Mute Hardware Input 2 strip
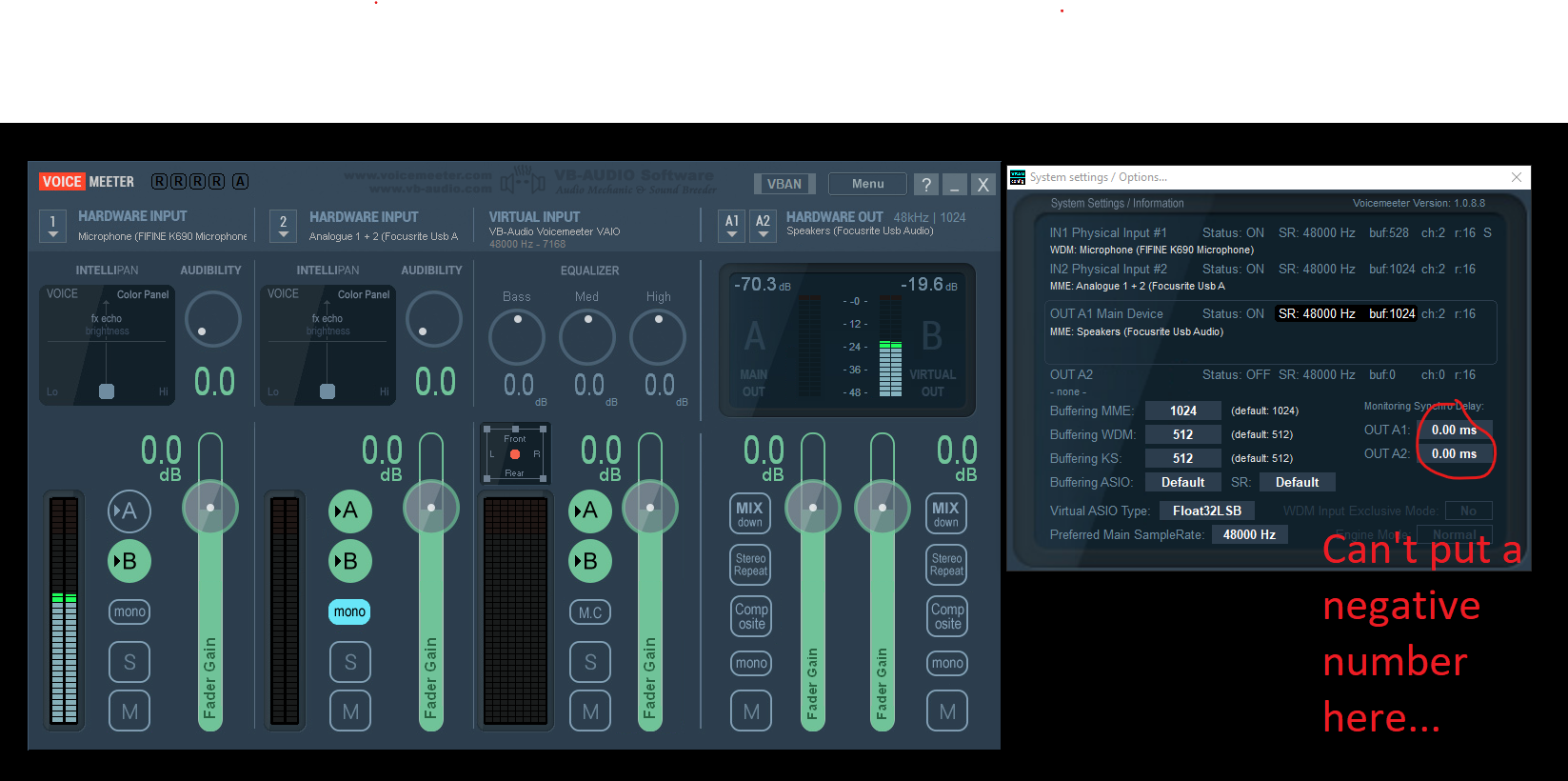The image size is (1568, 781). tap(350, 711)
